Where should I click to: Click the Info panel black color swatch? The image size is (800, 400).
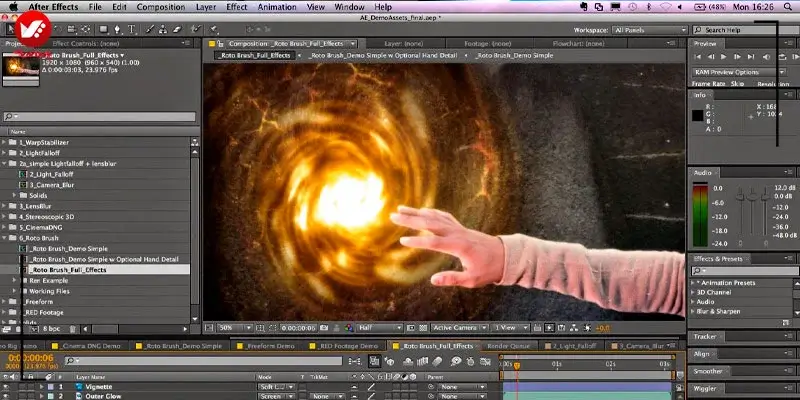point(697,116)
